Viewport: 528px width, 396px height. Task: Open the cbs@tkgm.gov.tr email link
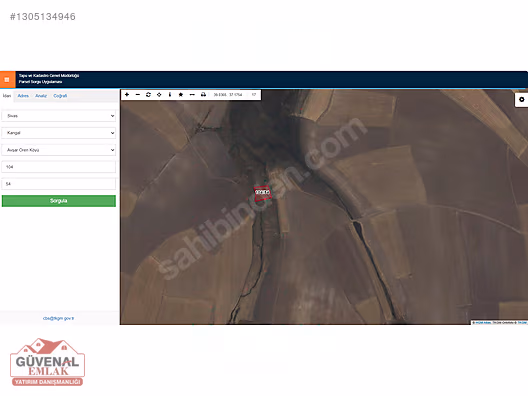[x=58, y=318]
